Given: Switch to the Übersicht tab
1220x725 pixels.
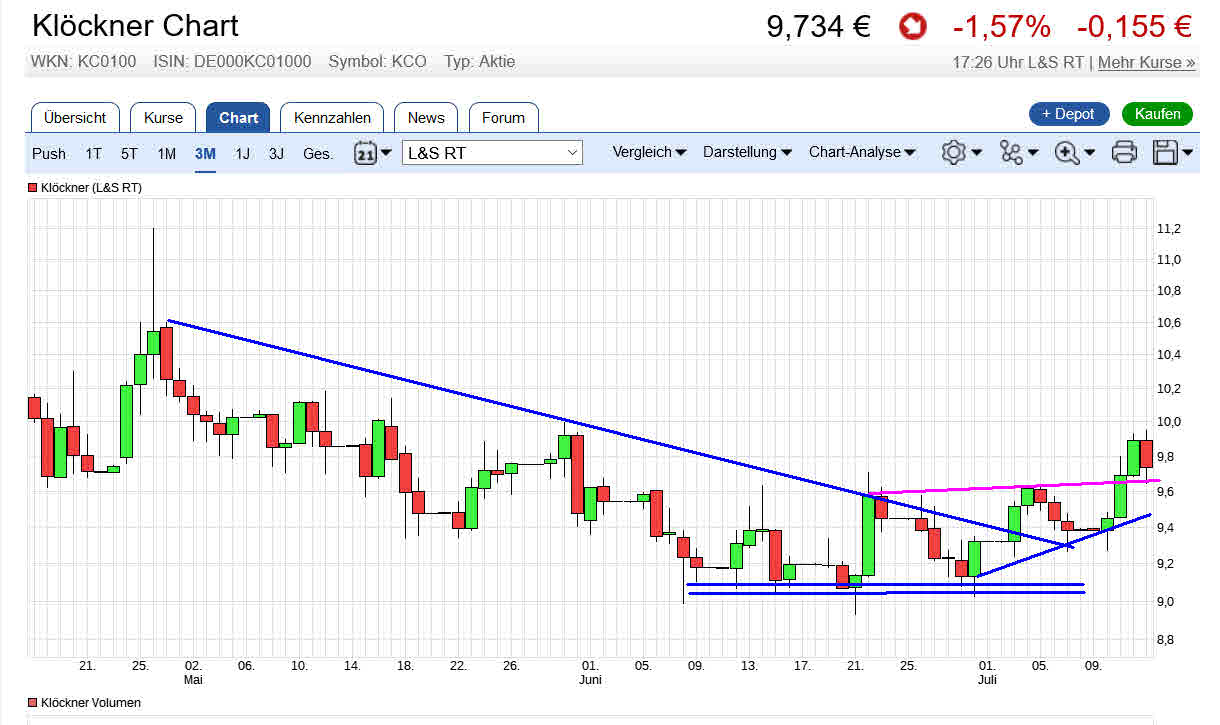Looking at the screenshot, I should [x=75, y=117].
